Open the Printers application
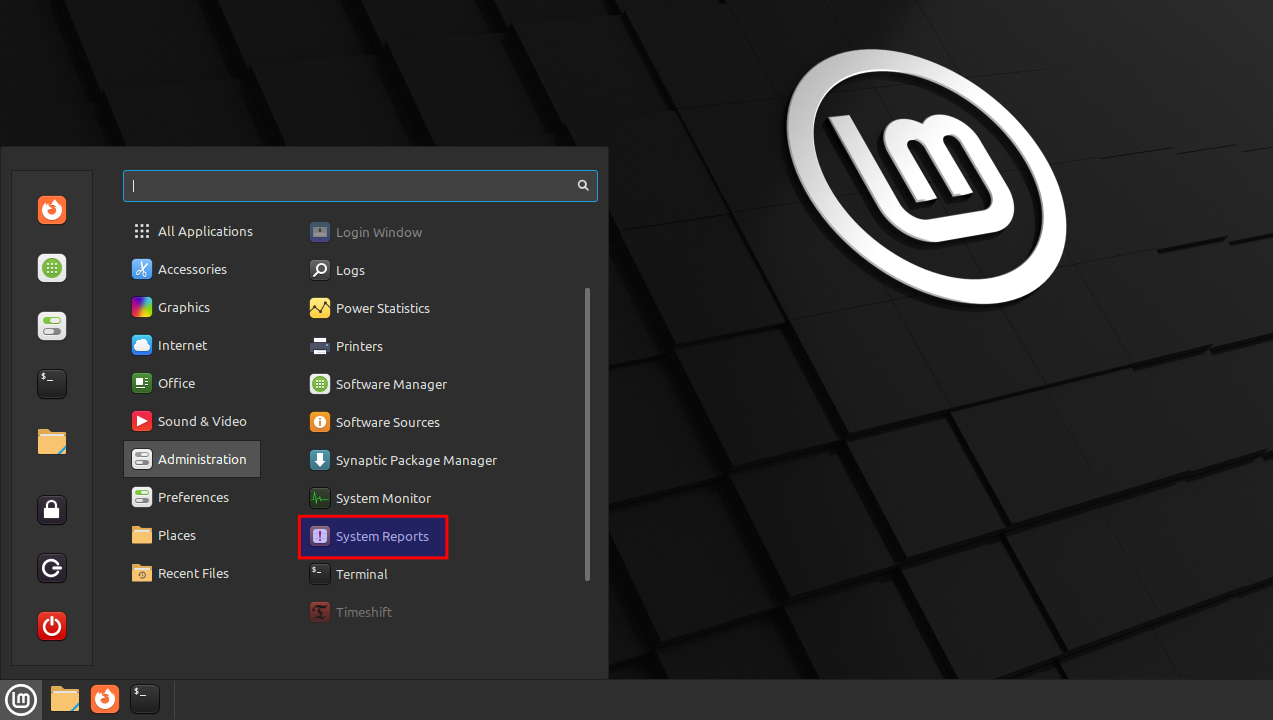Viewport: 1273px width, 720px height. [346, 346]
